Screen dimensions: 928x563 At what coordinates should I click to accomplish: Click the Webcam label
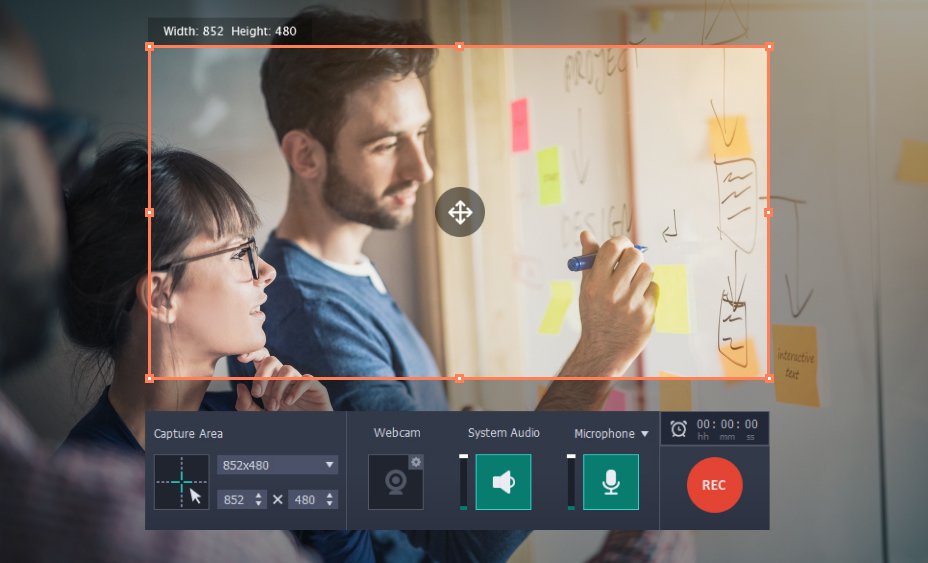(397, 433)
